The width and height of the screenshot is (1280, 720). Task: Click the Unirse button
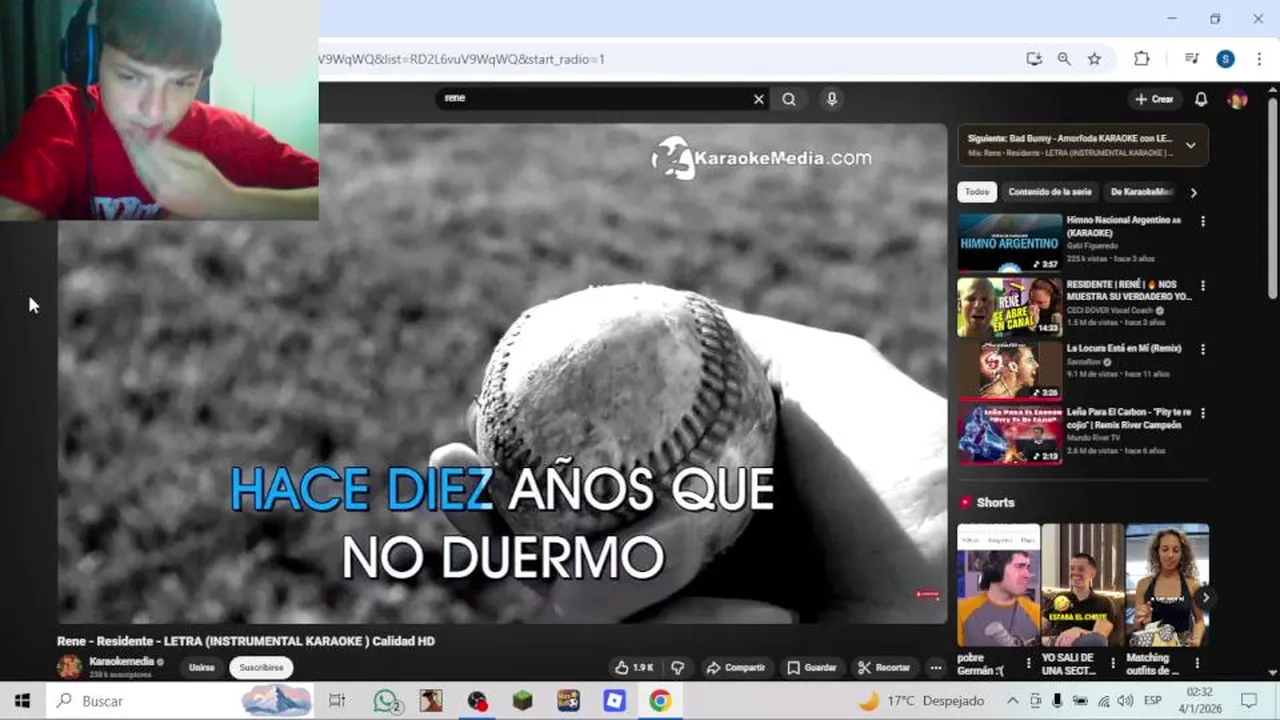tap(202, 667)
